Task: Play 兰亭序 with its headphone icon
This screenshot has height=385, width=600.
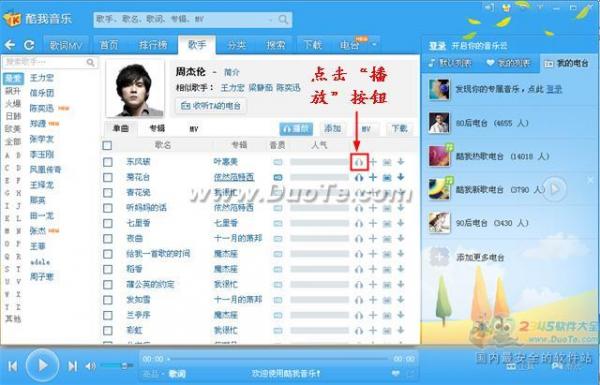Action: coord(359,315)
